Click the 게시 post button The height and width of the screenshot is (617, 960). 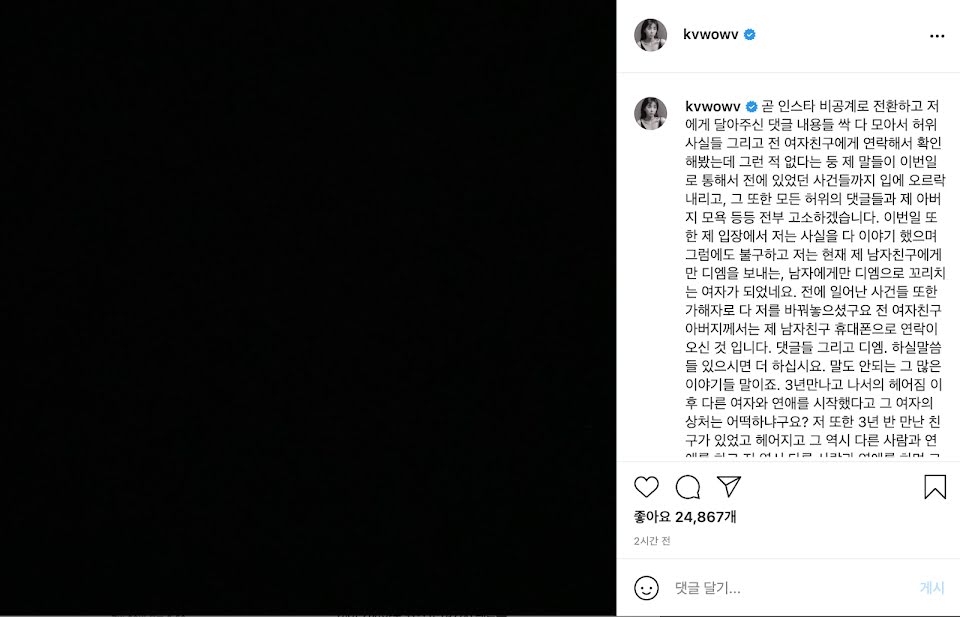click(x=932, y=588)
